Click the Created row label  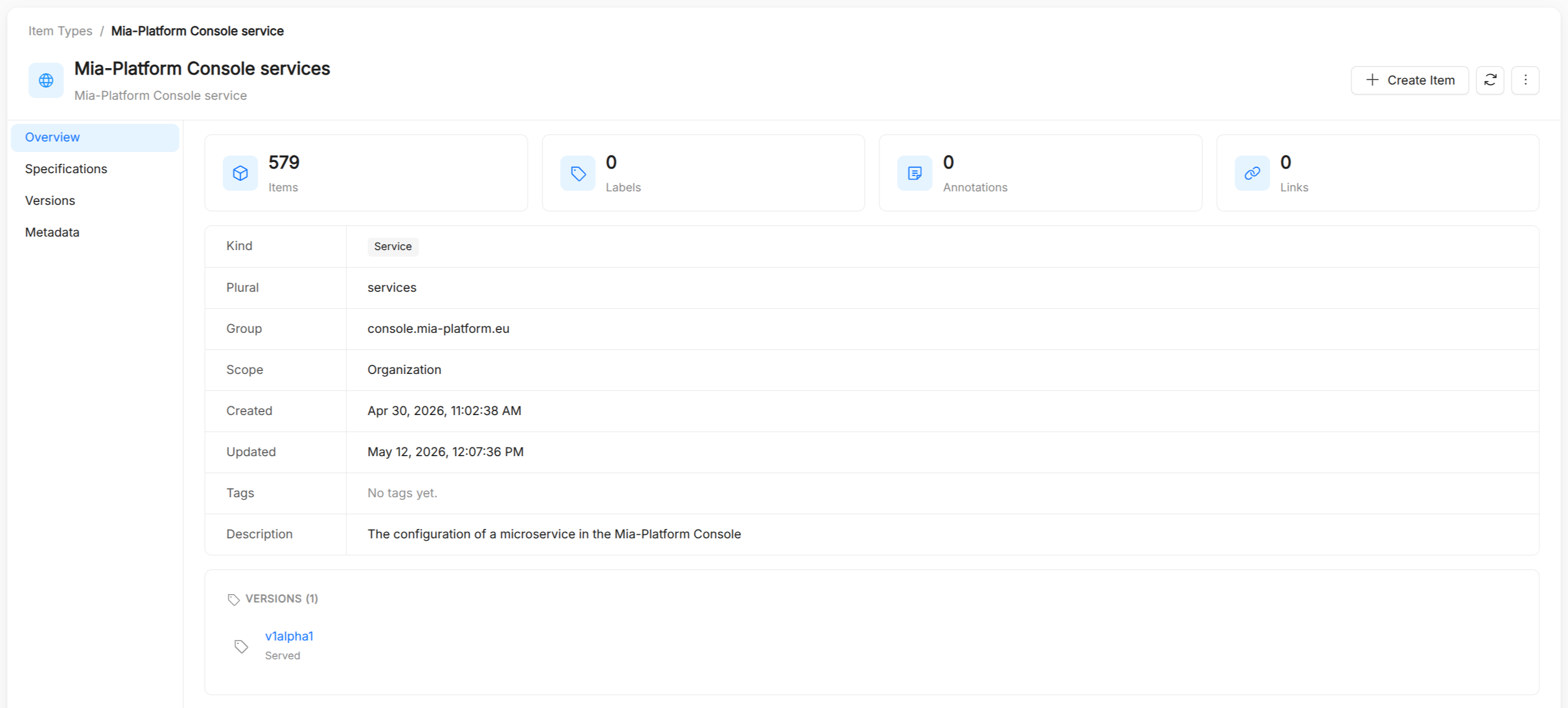tap(249, 411)
